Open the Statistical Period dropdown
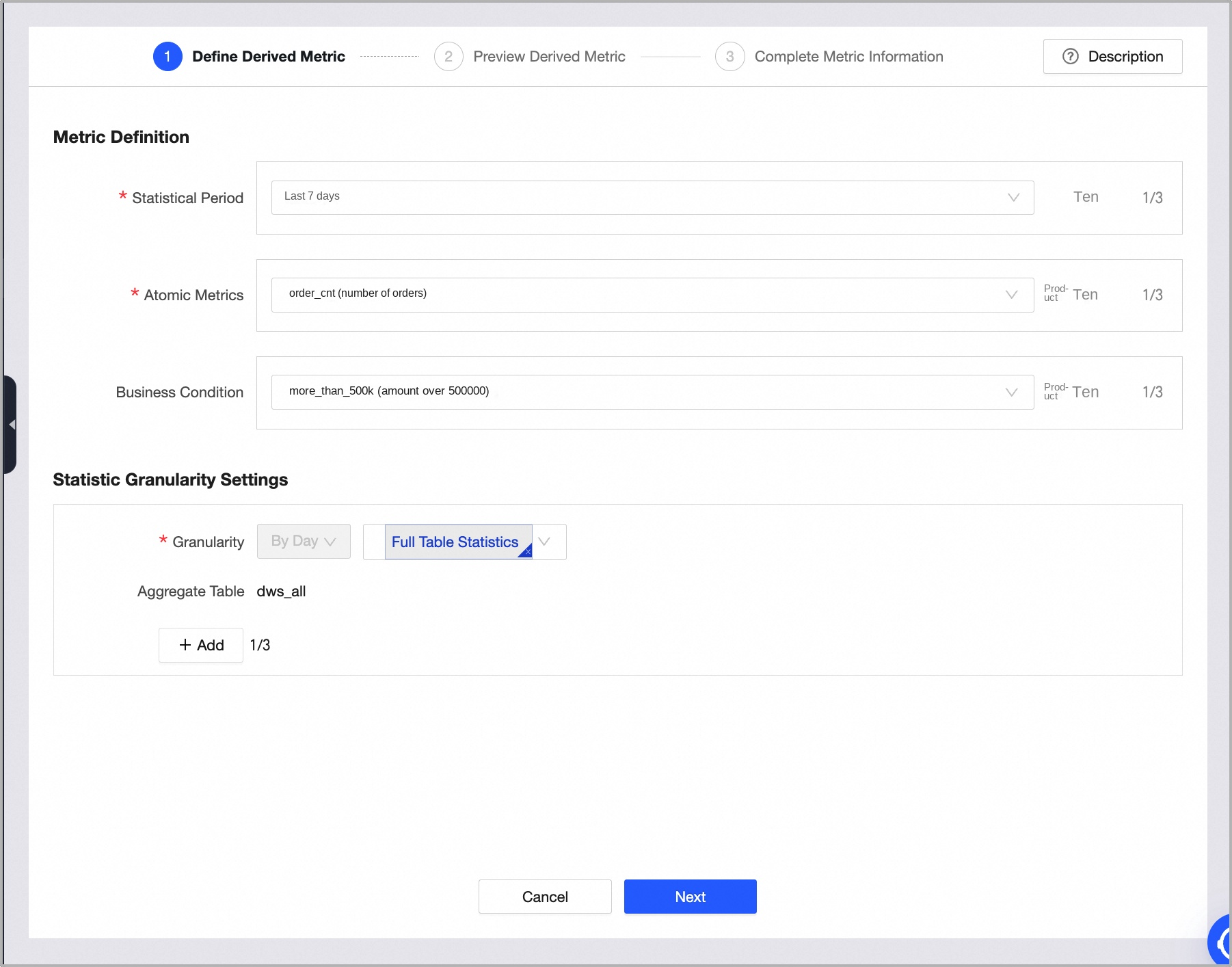This screenshot has height=967, width=1232. pos(652,198)
